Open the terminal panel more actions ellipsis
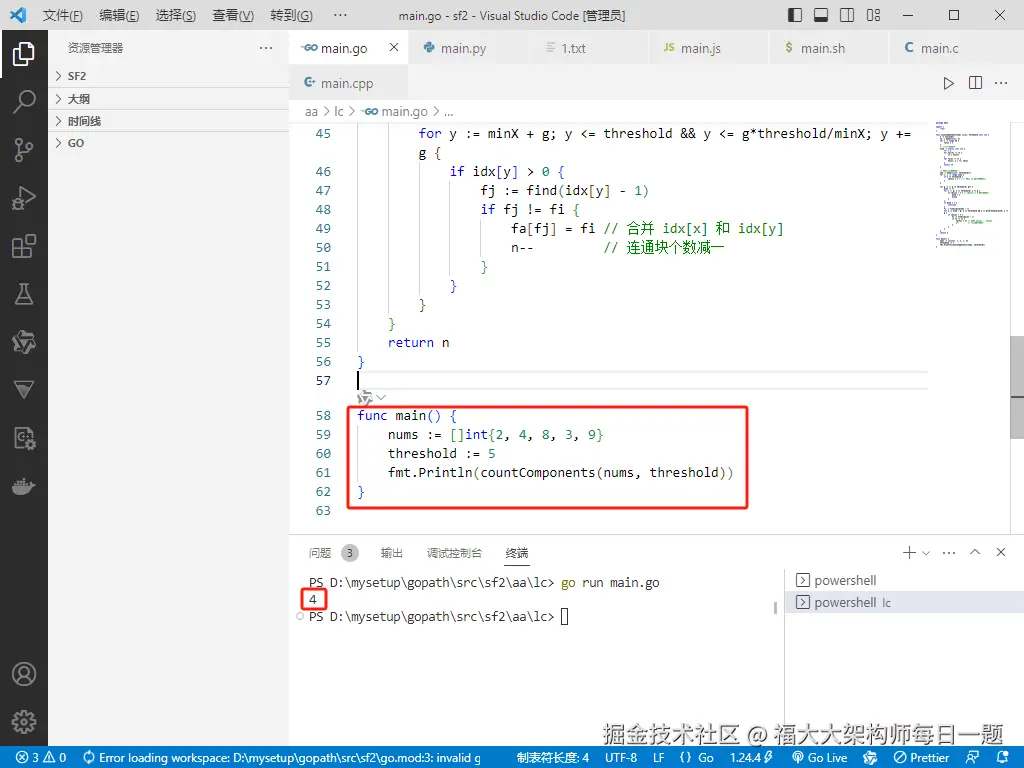The image size is (1024, 768). 949,552
